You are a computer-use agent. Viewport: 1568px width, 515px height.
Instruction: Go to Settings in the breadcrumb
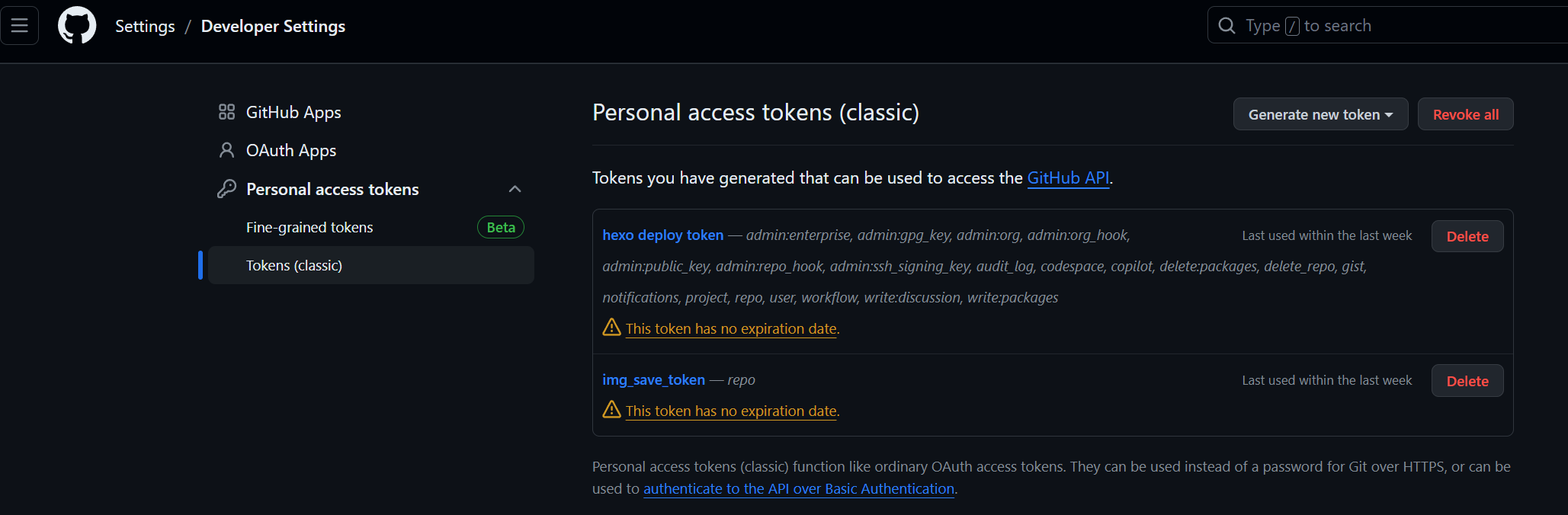[x=145, y=26]
